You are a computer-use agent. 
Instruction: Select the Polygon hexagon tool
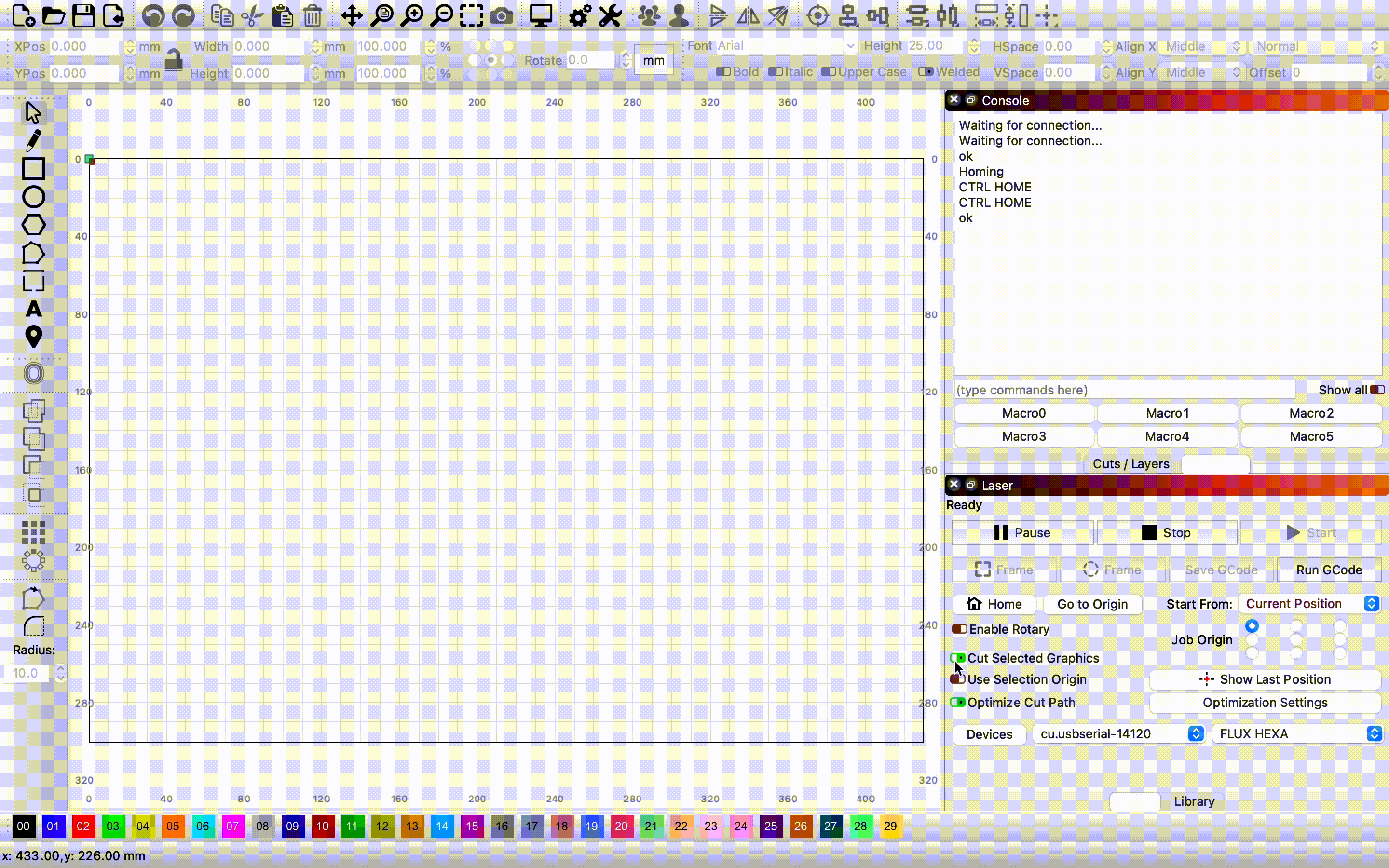pyautogui.click(x=33, y=225)
